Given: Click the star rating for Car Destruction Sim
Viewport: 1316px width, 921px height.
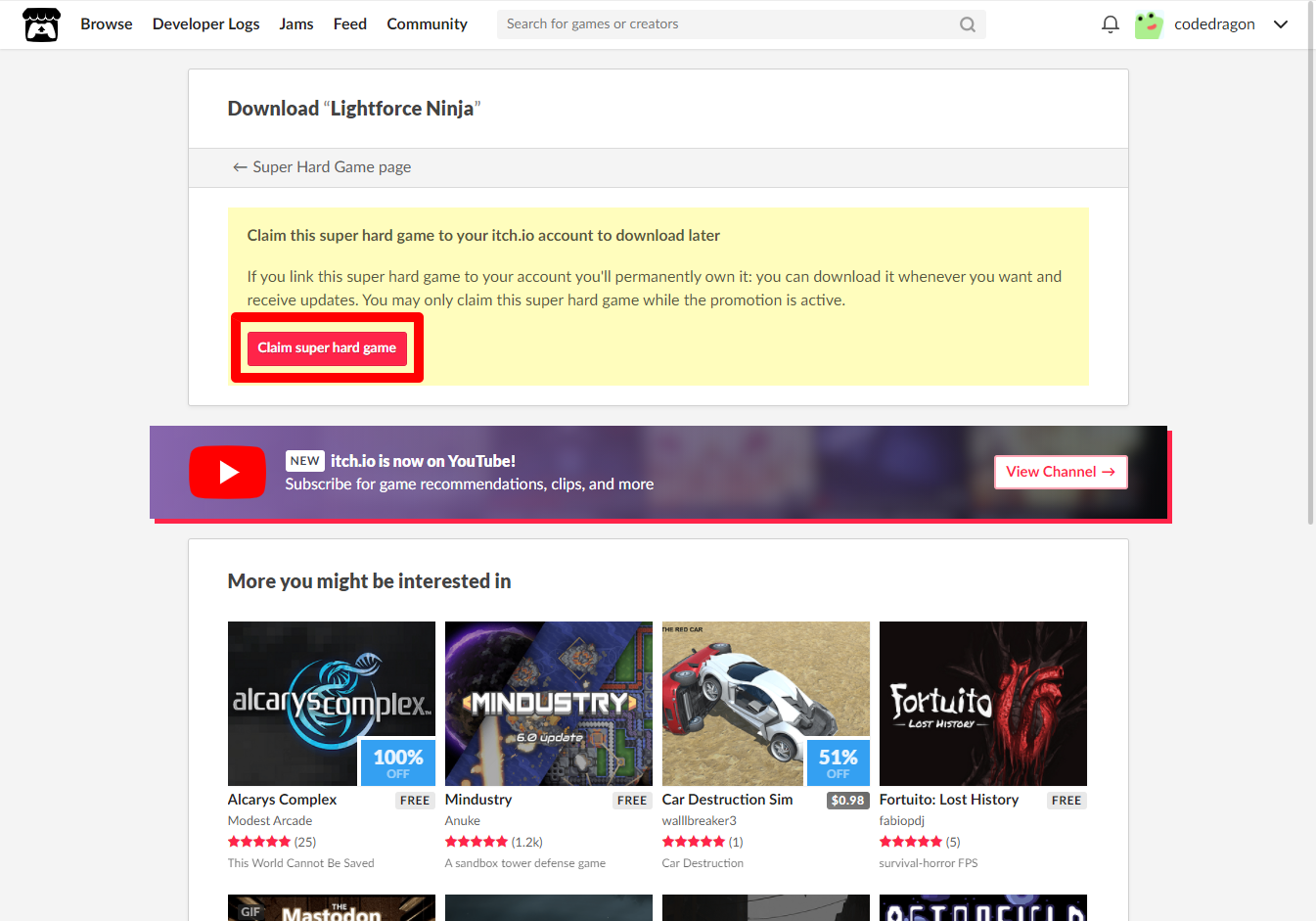Looking at the screenshot, I should pos(694,842).
